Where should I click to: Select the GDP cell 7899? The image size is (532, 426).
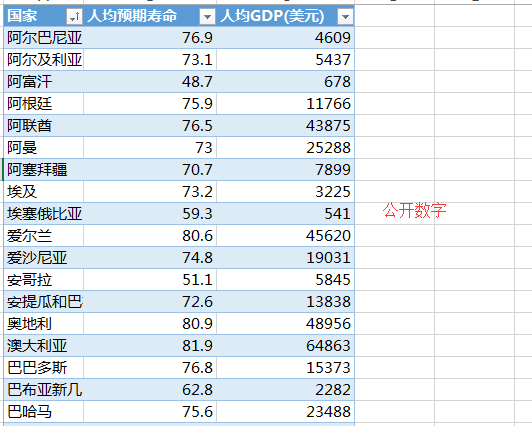[285, 170]
